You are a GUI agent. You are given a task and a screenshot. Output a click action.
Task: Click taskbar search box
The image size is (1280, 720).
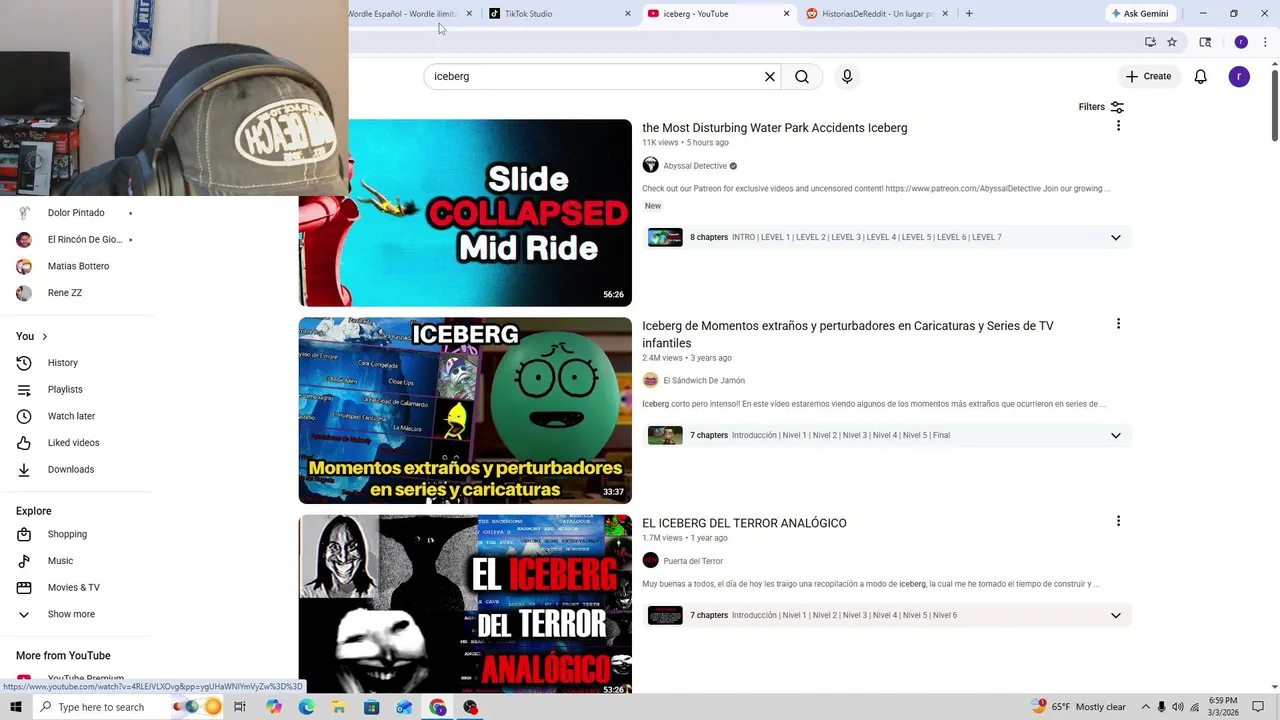point(127,707)
